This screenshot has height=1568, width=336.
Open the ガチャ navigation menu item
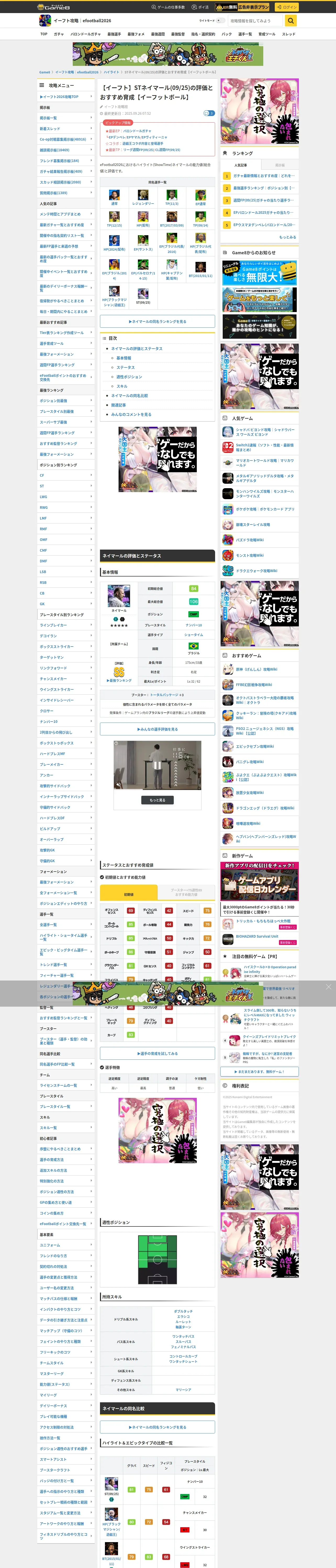pos(59,34)
